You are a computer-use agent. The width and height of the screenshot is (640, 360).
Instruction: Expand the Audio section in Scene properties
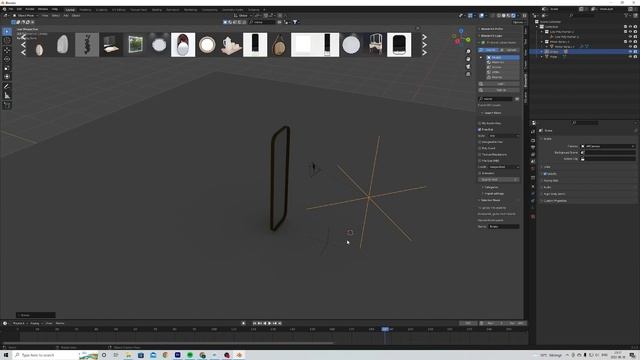click(x=547, y=187)
